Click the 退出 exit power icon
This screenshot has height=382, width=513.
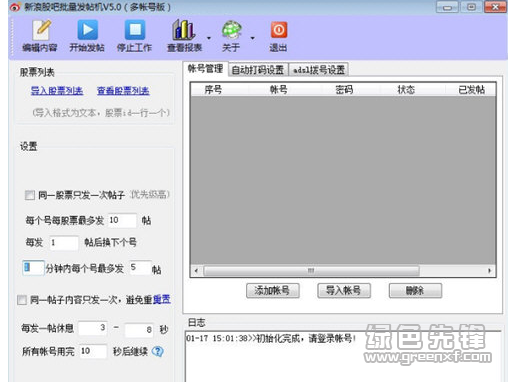coord(279,30)
